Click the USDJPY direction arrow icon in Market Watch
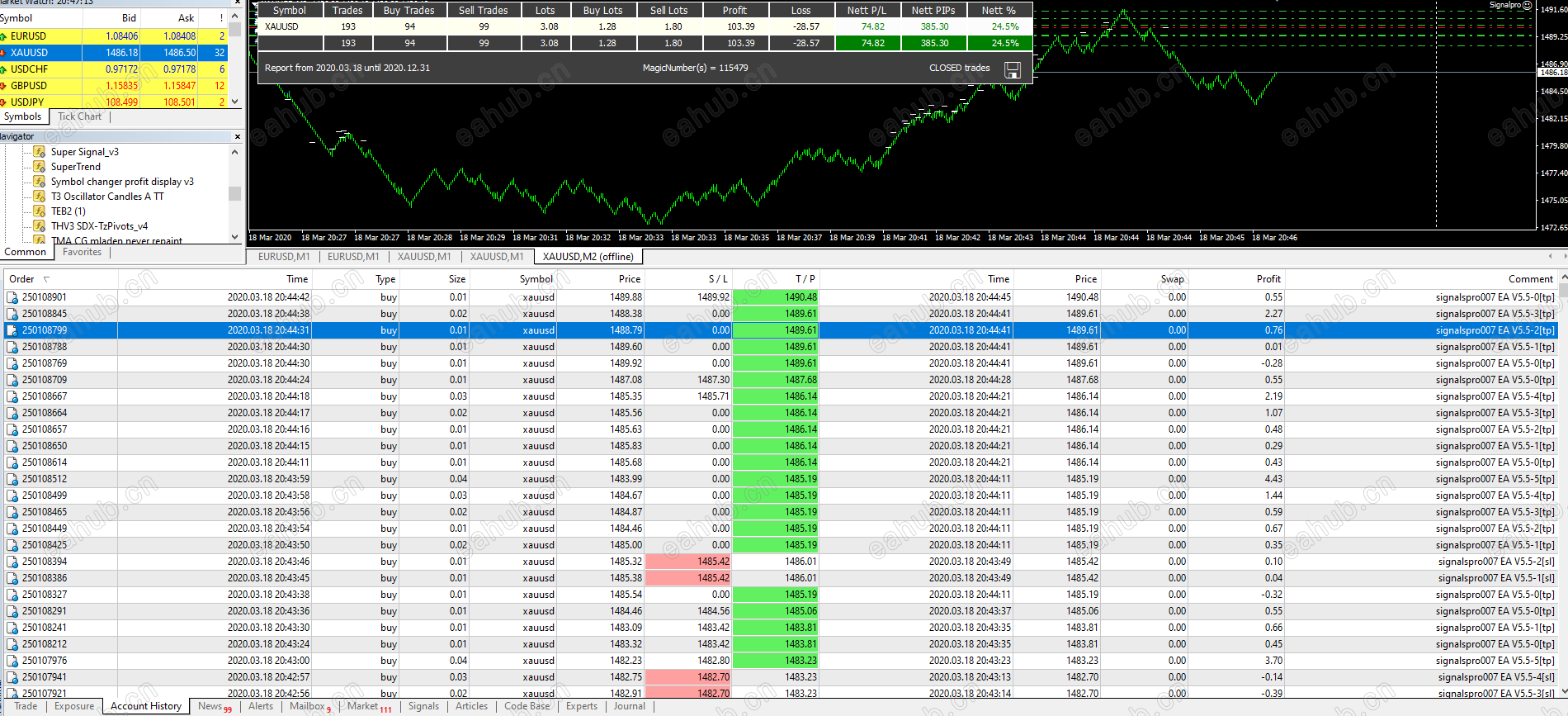 [x=3, y=102]
